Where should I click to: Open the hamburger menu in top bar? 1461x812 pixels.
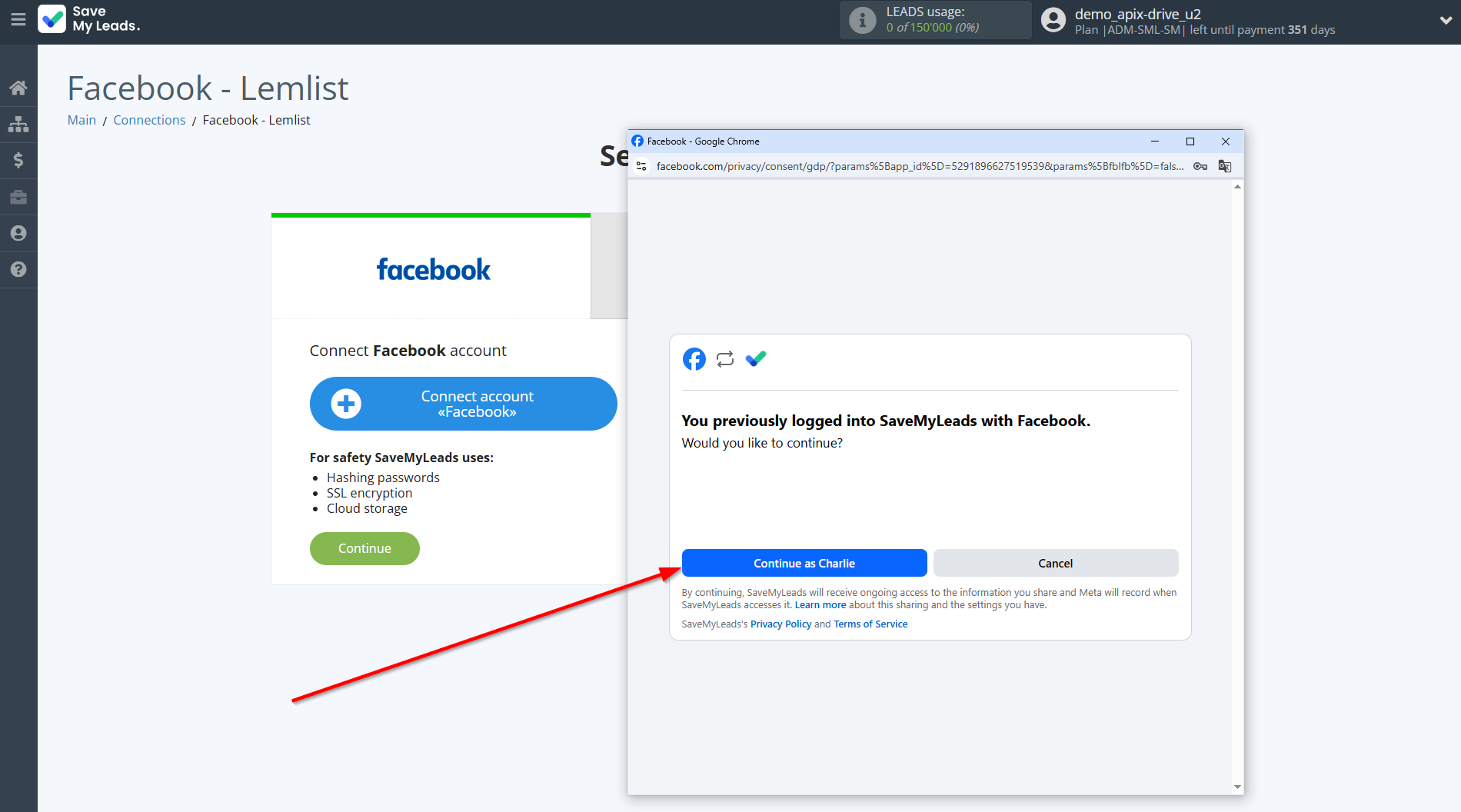pos(18,20)
